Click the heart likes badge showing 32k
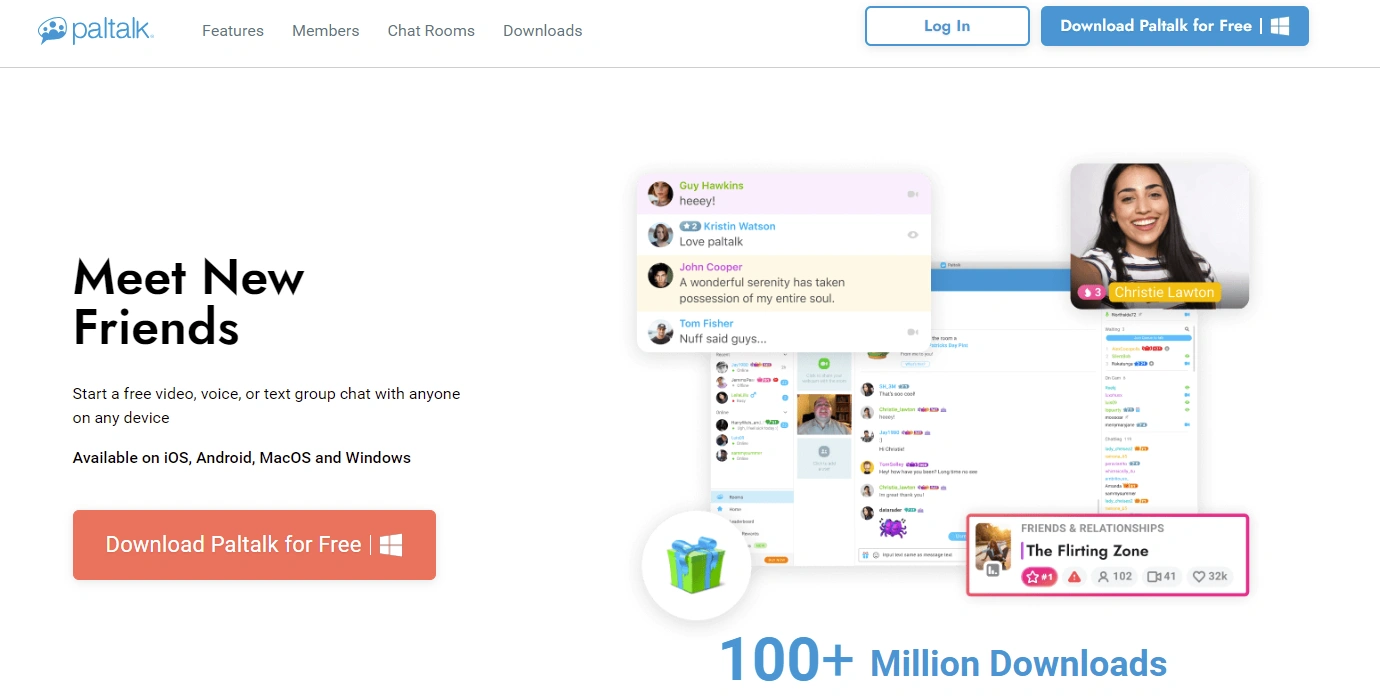This screenshot has width=1380, height=700. 1210,577
